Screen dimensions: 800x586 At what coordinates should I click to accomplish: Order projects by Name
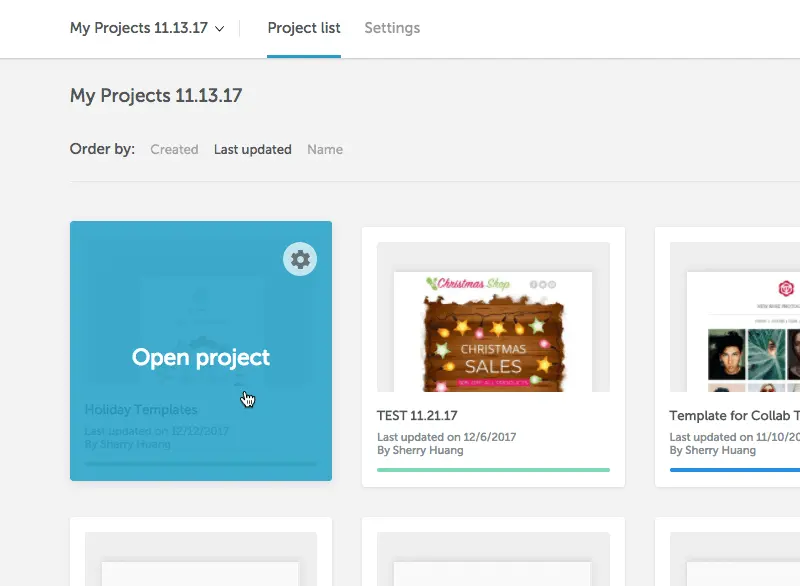(x=325, y=149)
